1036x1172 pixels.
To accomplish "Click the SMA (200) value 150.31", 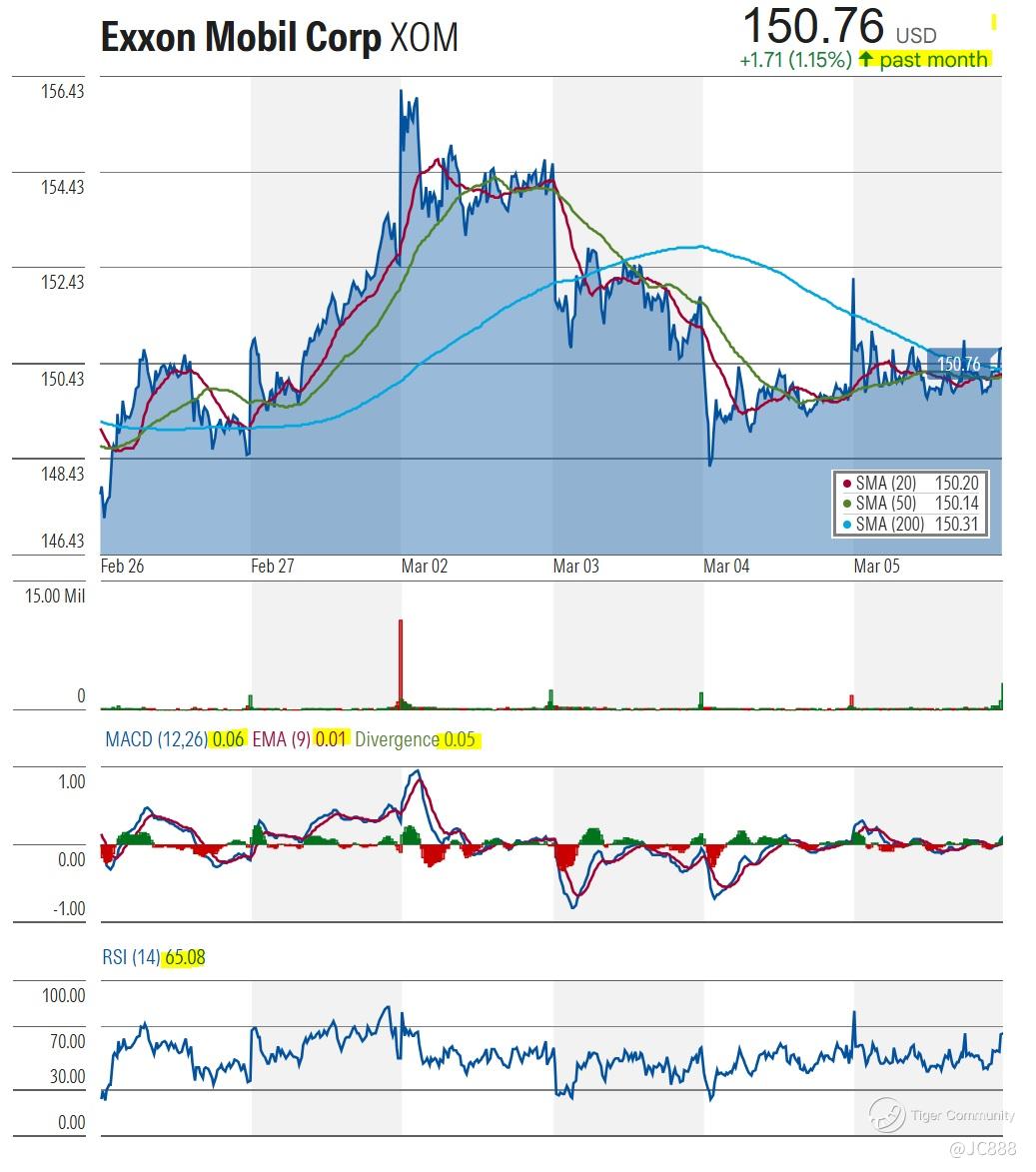I will [957, 525].
